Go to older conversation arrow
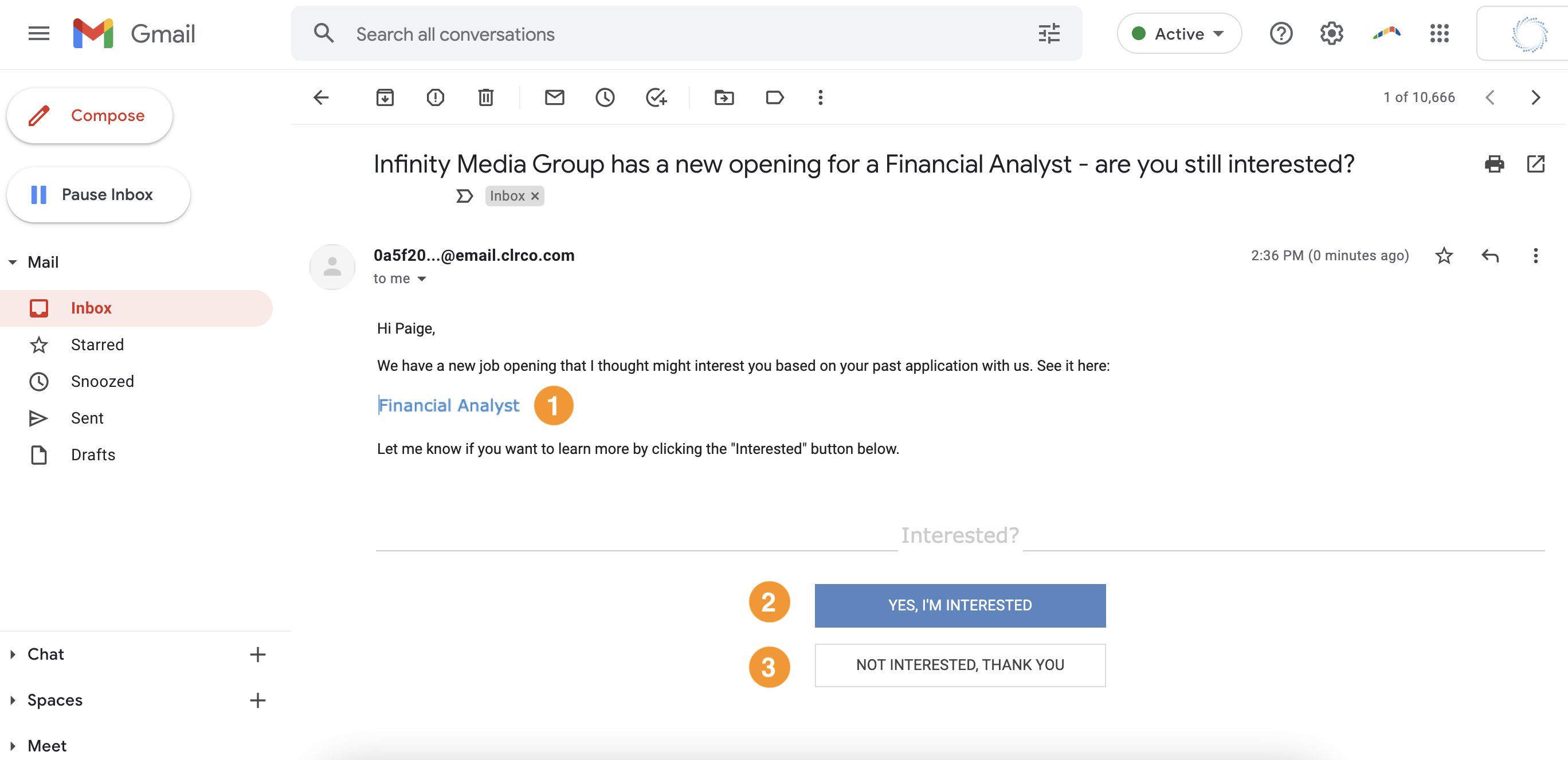The image size is (1568, 760). [x=1535, y=97]
